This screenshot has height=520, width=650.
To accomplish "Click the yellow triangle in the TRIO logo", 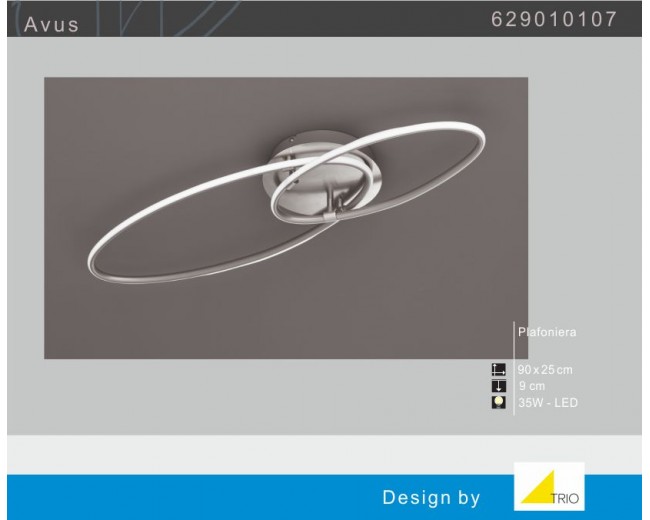I will (x=539, y=489).
